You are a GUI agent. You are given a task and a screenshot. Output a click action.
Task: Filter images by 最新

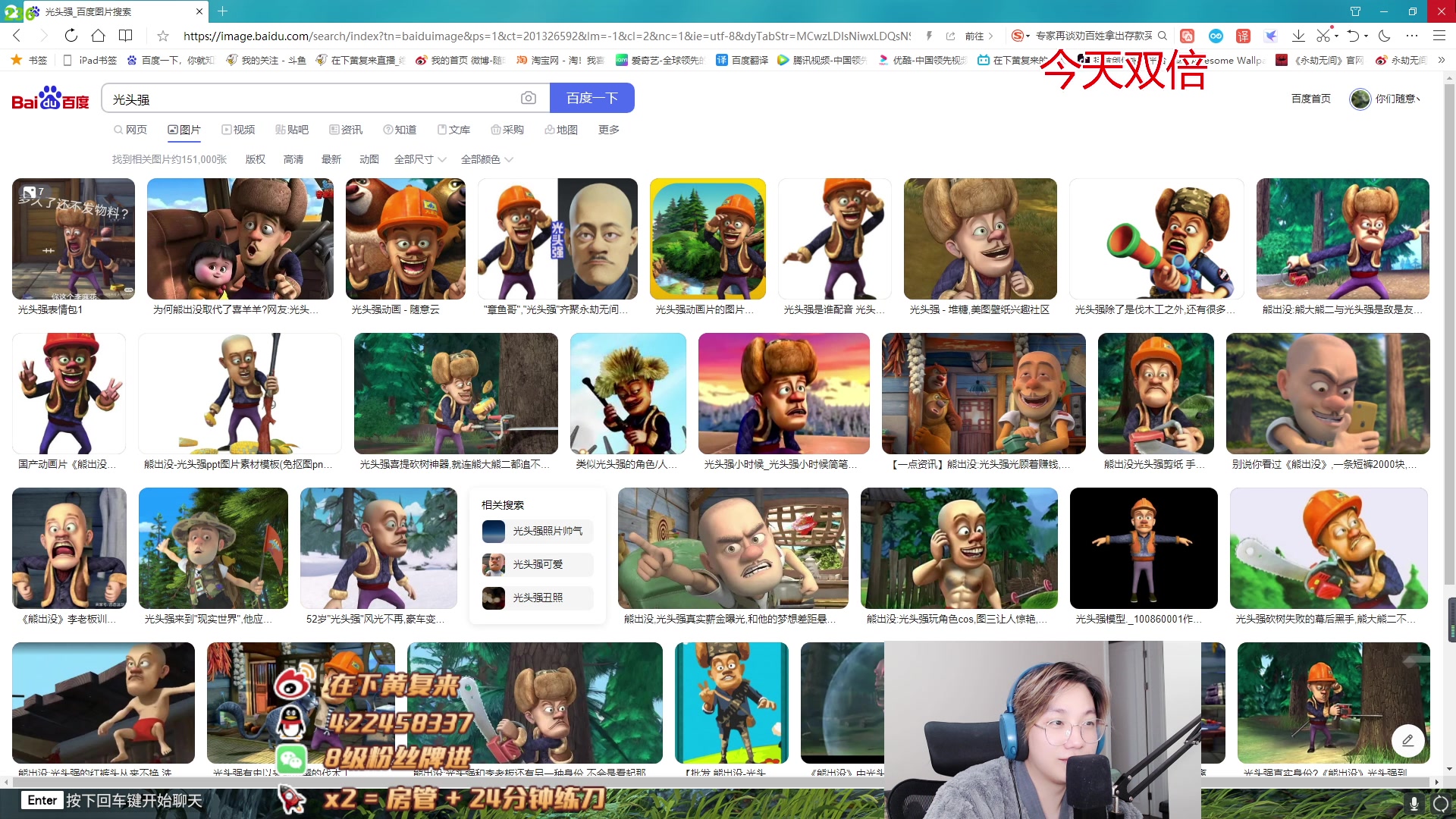pyautogui.click(x=331, y=159)
